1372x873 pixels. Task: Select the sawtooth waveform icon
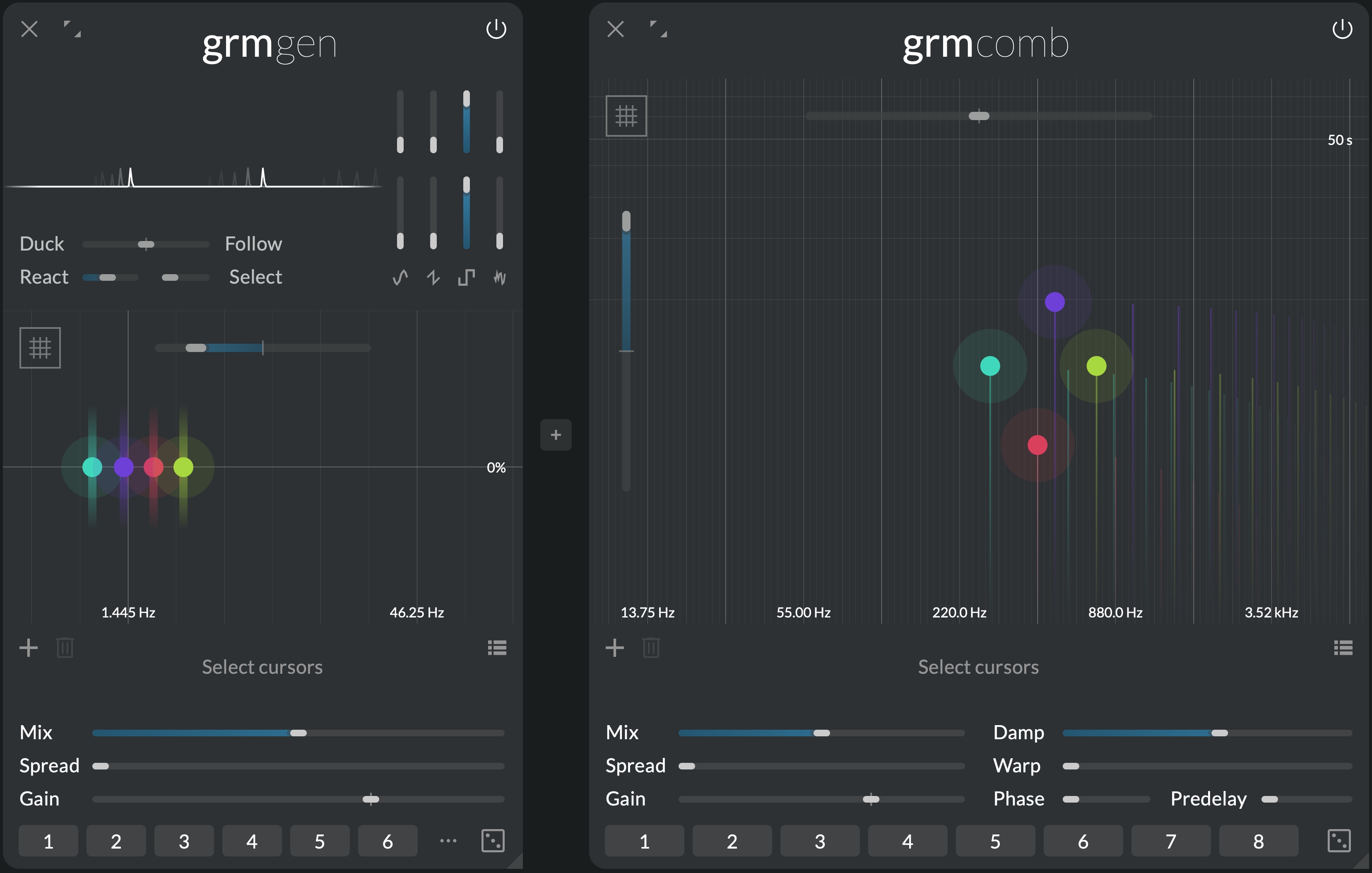tap(433, 277)
